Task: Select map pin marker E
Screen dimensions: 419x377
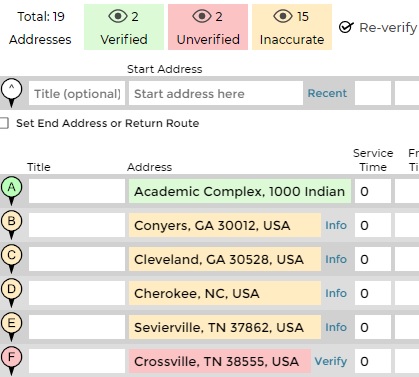Action: click(11, 327)
